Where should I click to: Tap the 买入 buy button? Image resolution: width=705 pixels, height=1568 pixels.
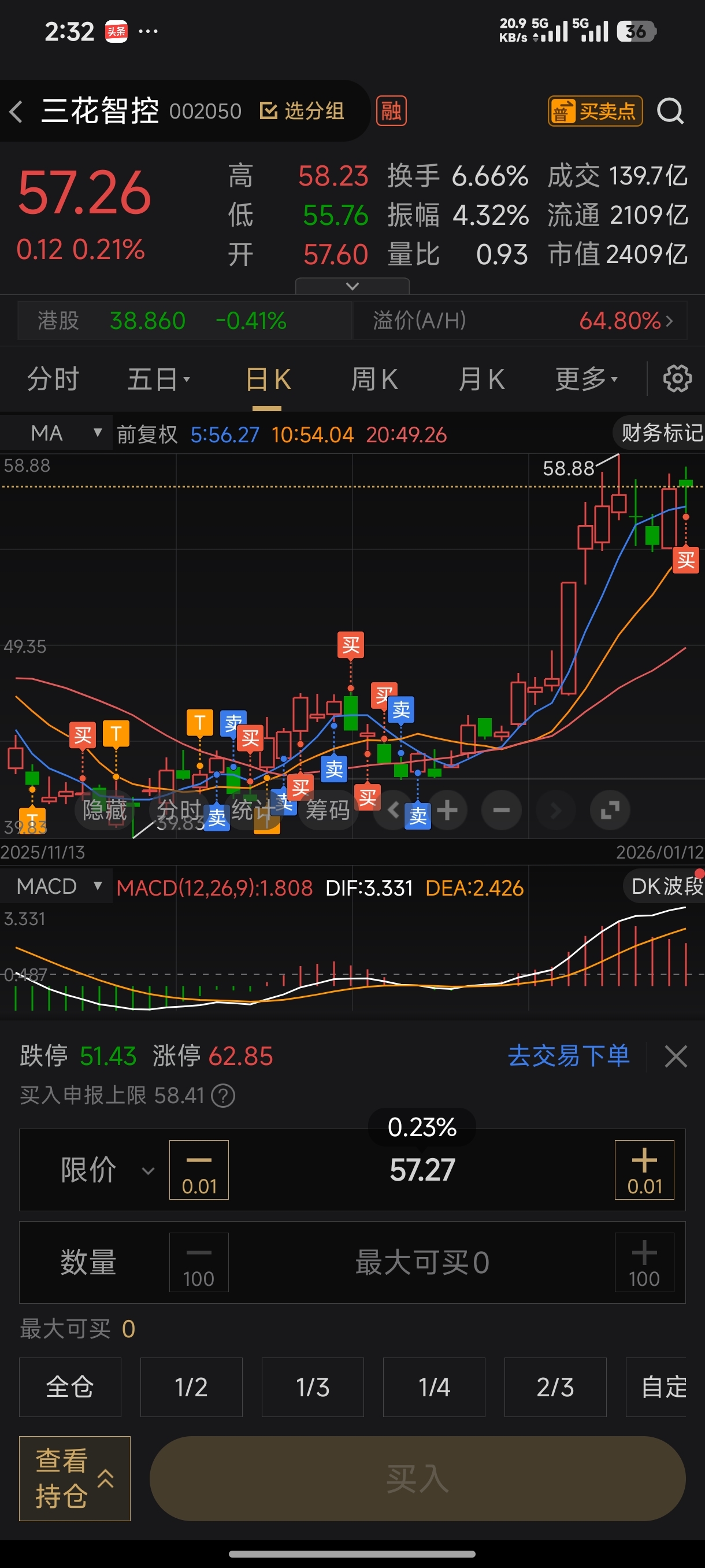tap(417, 1478)
